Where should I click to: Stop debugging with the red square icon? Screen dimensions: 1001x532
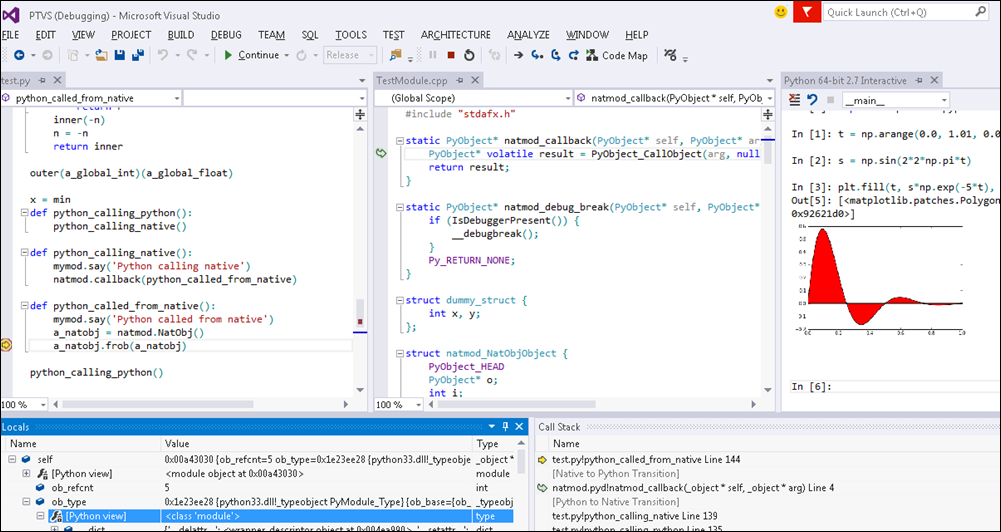tap(451, 55)
